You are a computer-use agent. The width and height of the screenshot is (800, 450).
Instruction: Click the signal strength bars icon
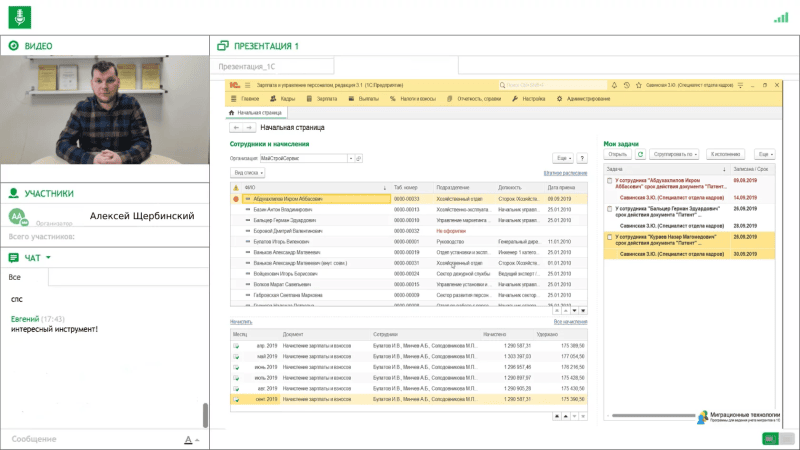780,17
